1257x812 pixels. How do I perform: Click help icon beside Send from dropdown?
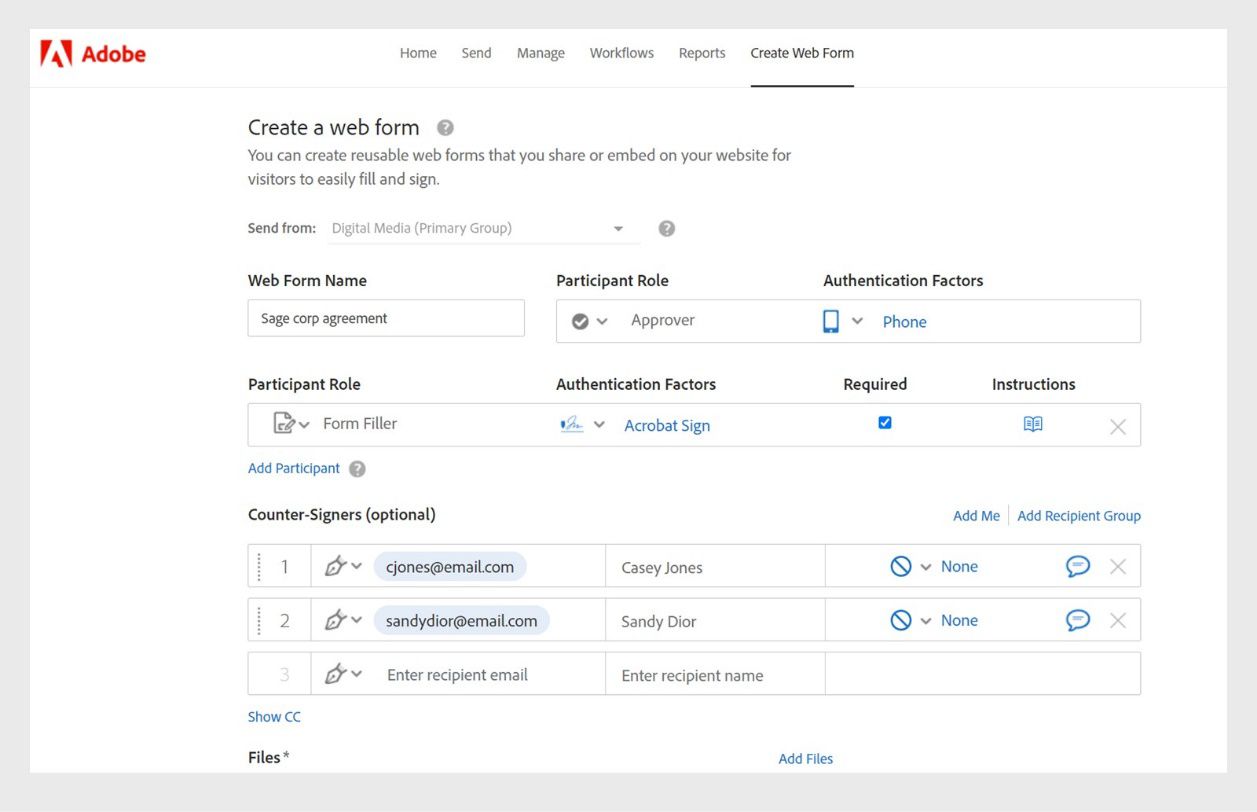(667, 228)
